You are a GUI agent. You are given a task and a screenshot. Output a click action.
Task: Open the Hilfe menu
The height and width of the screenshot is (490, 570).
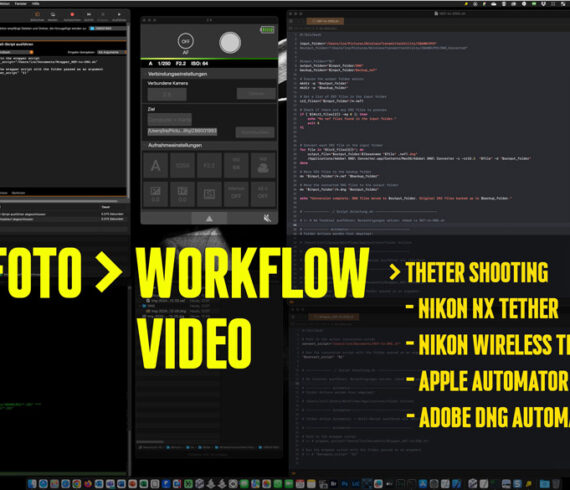click(x=35, y=4)
